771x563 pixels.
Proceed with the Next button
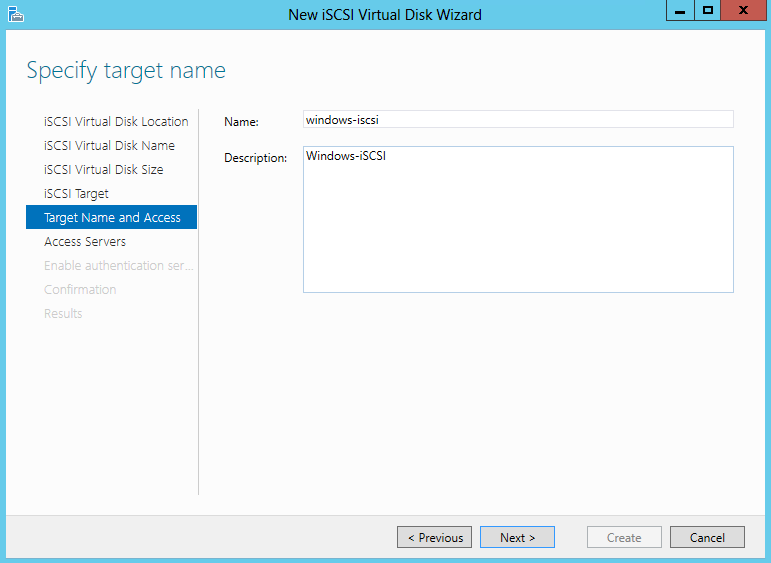coord(517,537)
